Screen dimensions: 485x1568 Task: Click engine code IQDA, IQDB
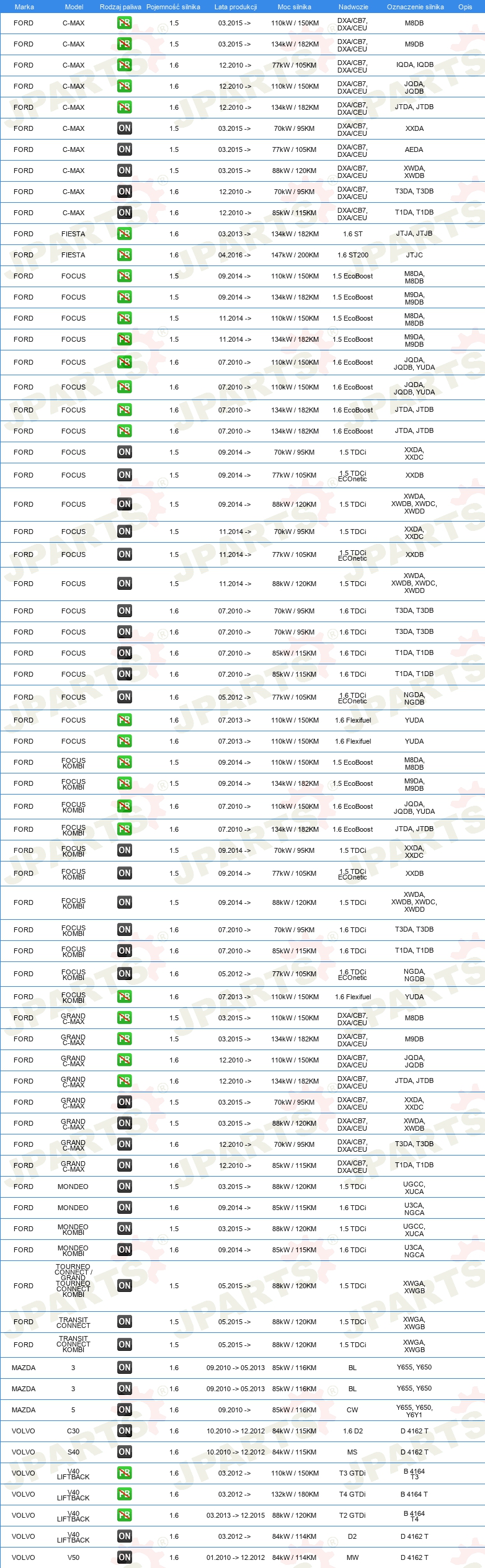point(415,65)
